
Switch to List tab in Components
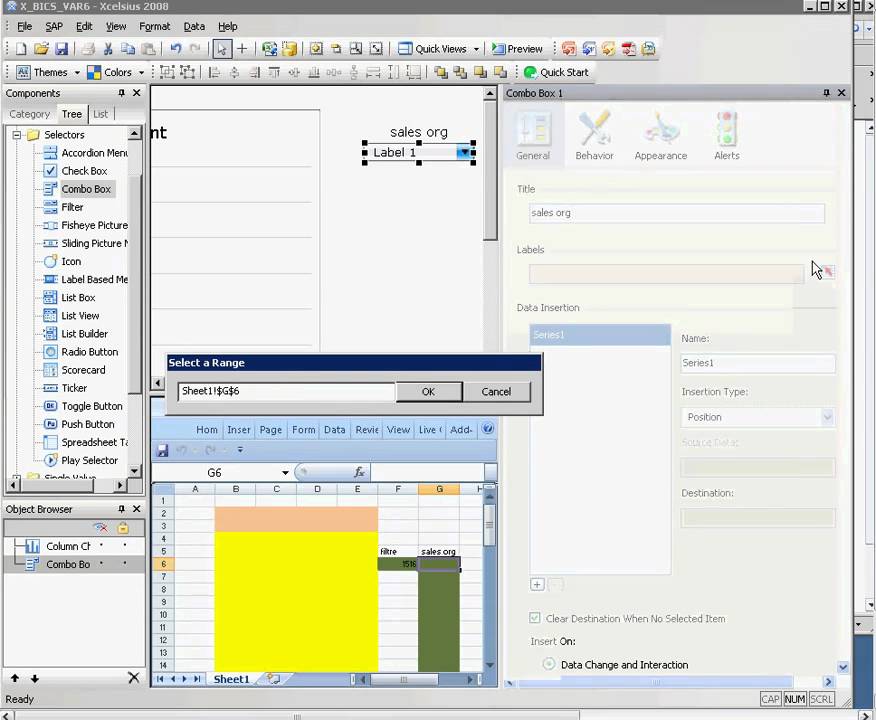point(101,114)
